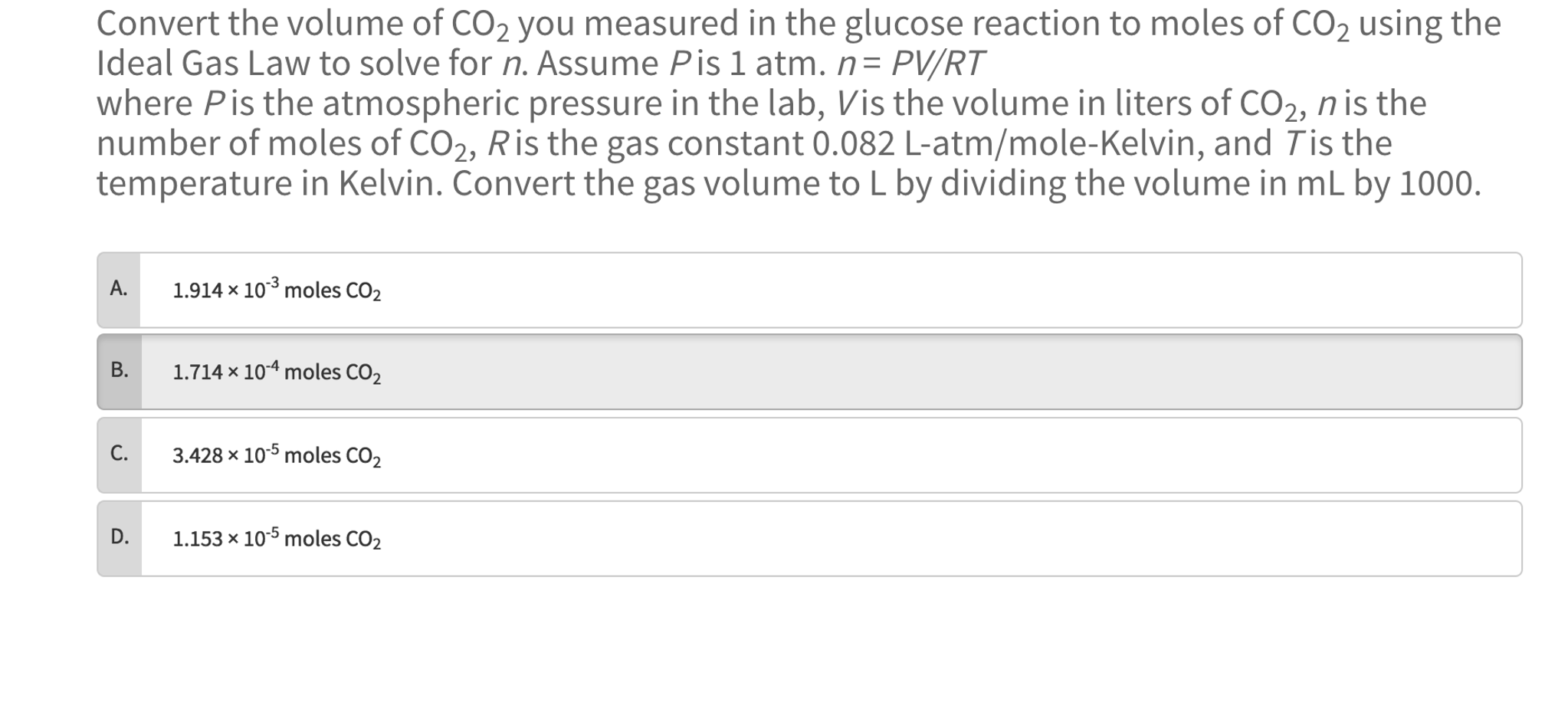
Task: Click the 'C.' label box
Action: (120, 457)
